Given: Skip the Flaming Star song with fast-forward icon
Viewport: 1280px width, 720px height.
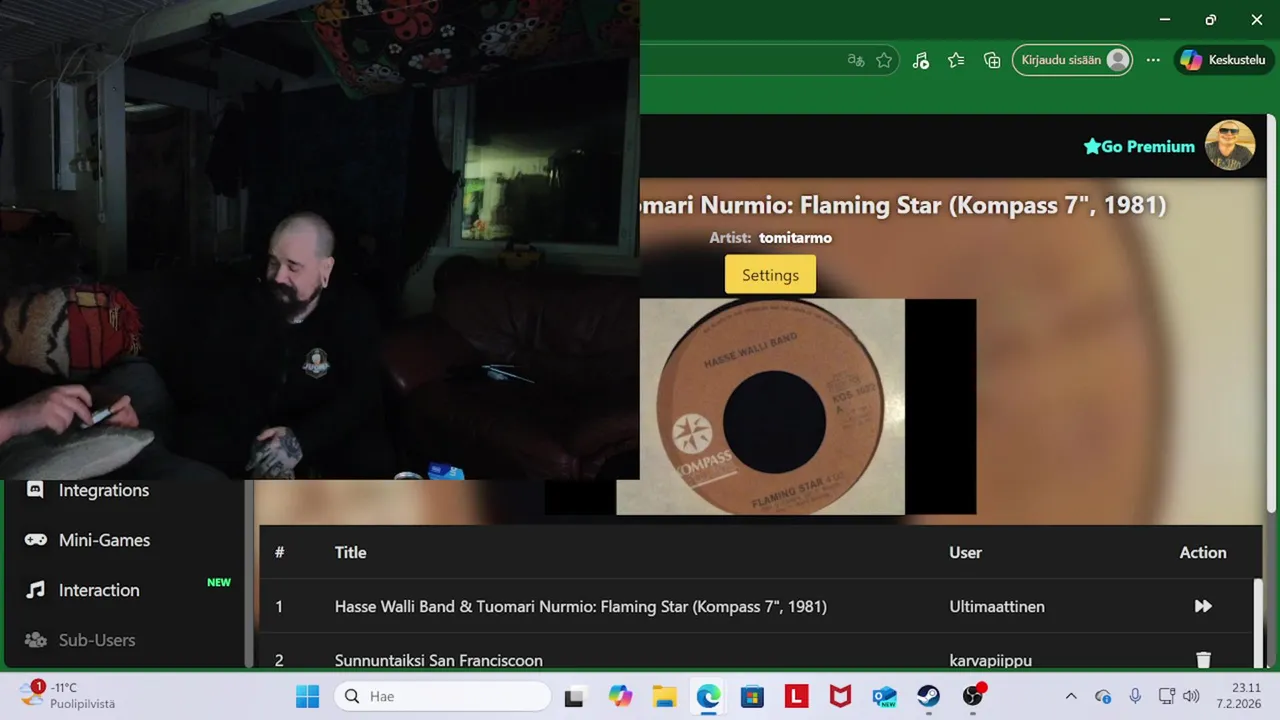Looking at the screenshot, I should pyautogui.click(x=1203, y=606).
